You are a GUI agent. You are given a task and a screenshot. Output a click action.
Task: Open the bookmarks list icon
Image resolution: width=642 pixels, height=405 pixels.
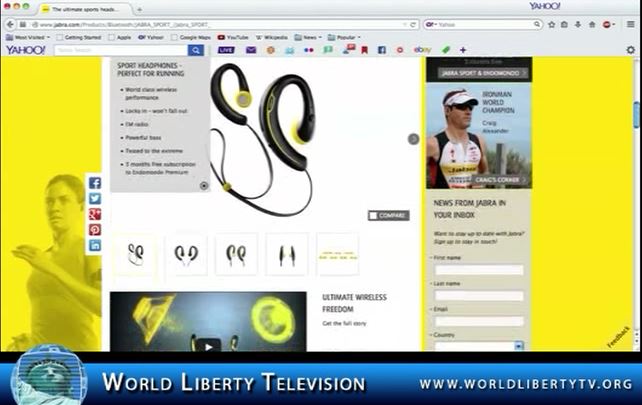564,25
